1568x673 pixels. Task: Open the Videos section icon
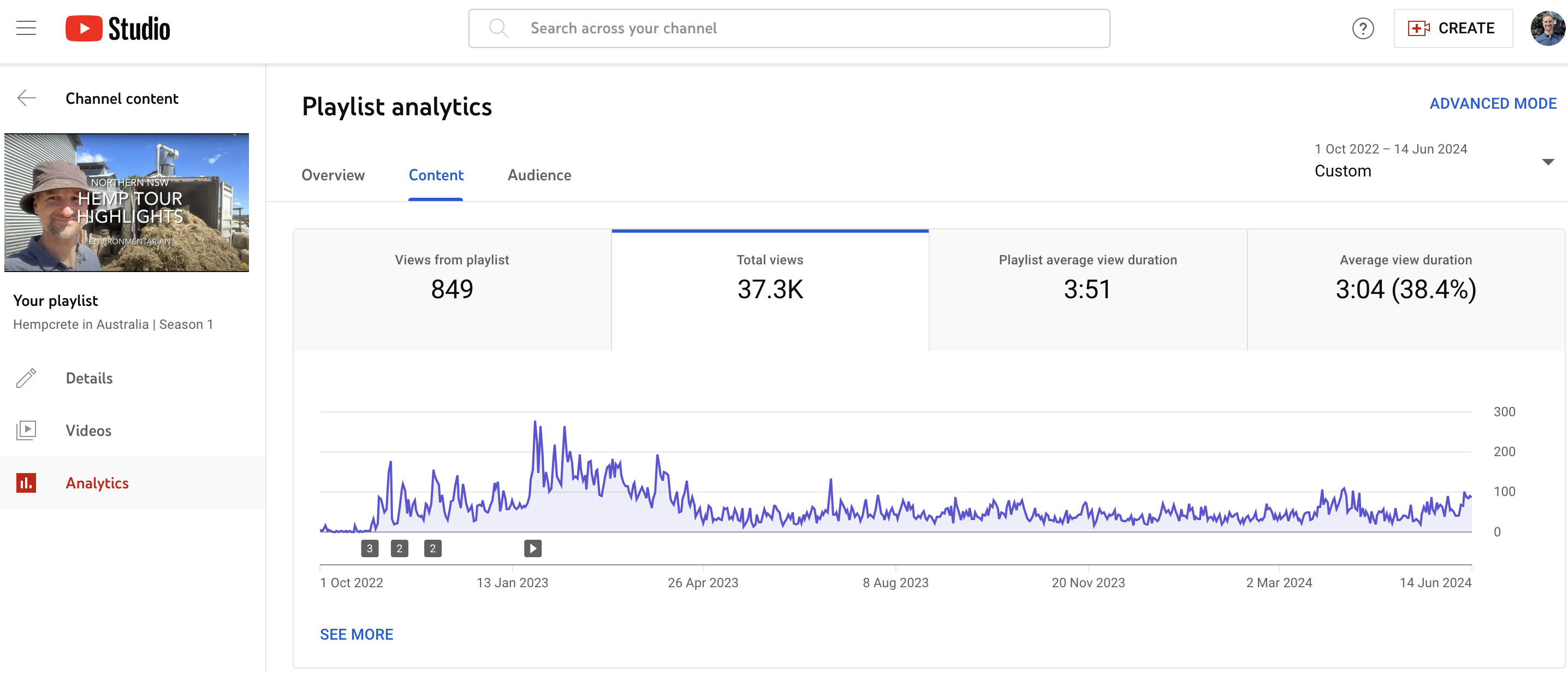click(27, 430)
